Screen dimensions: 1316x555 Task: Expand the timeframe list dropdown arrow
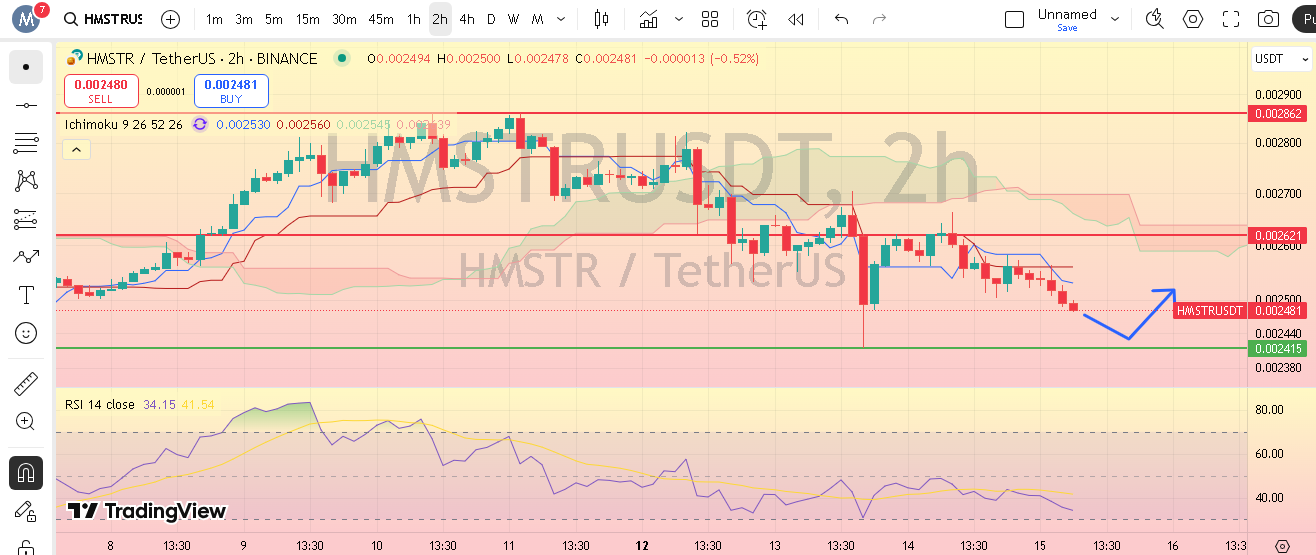tap(562, 19)
